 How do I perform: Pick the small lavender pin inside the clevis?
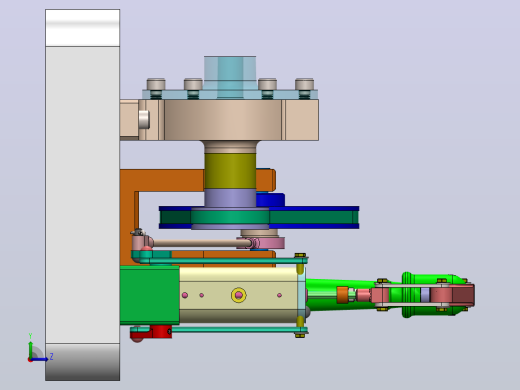point(425,295)
